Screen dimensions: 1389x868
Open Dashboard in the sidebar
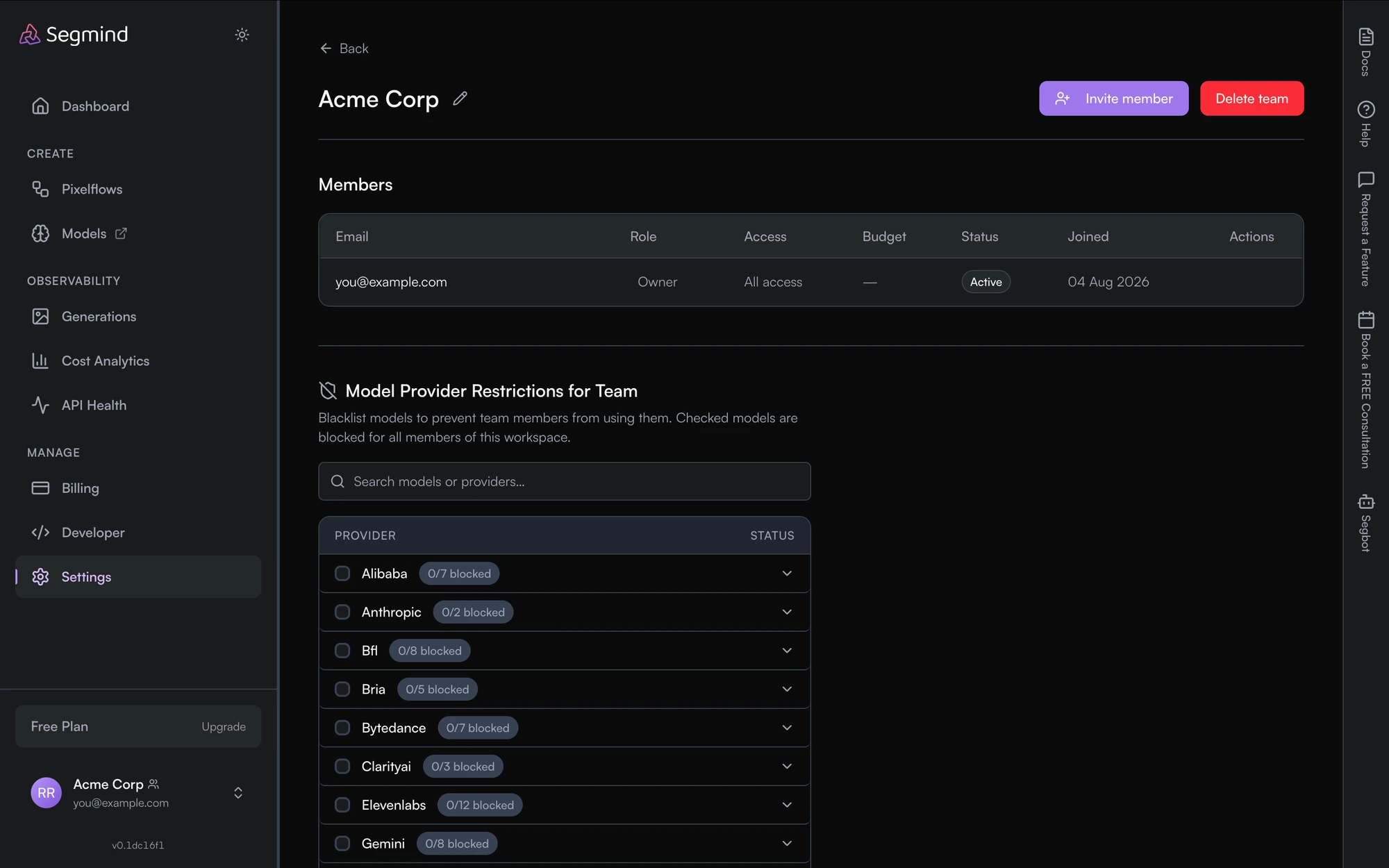[138, 106]
